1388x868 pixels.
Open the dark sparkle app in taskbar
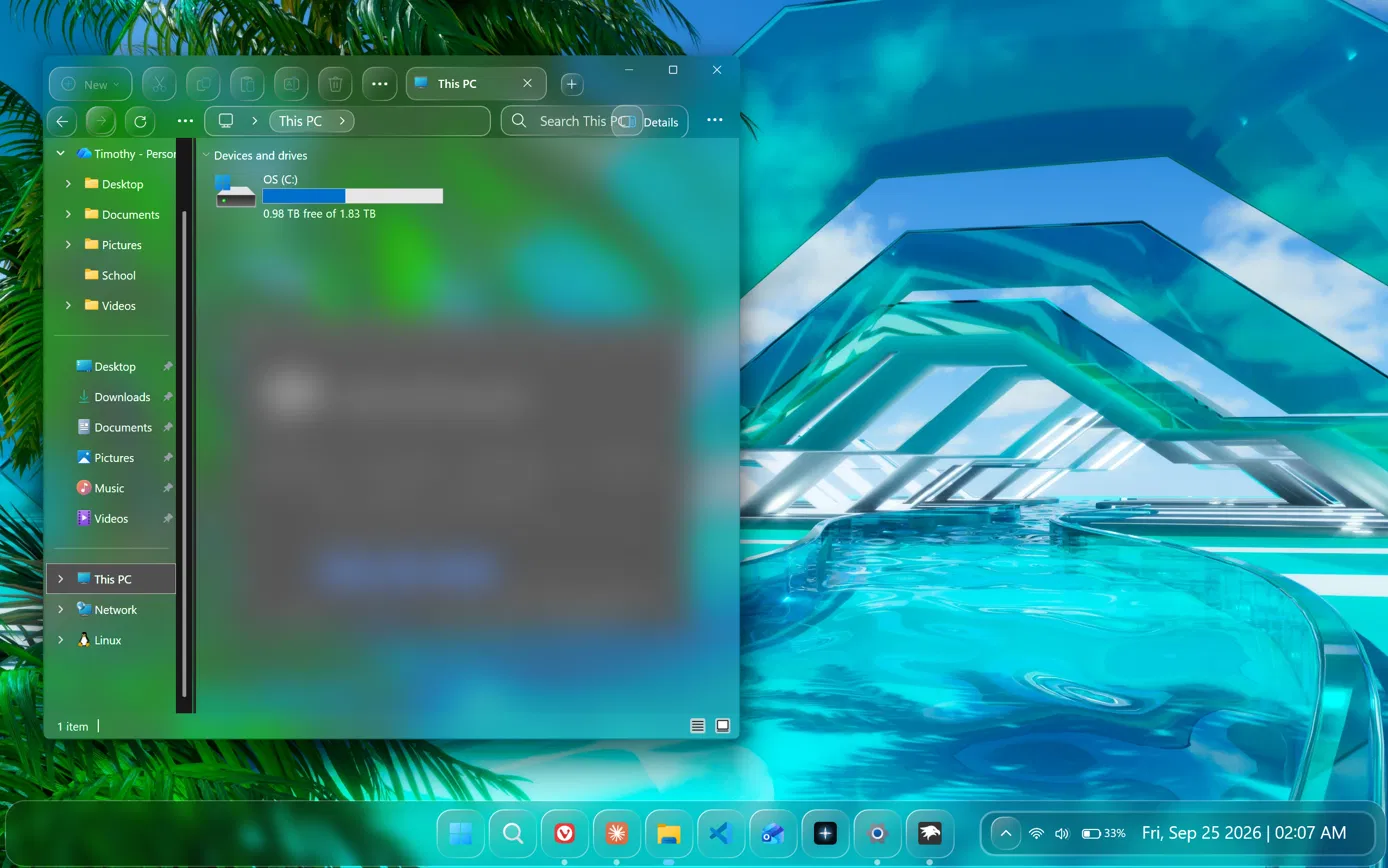(825, 833)
